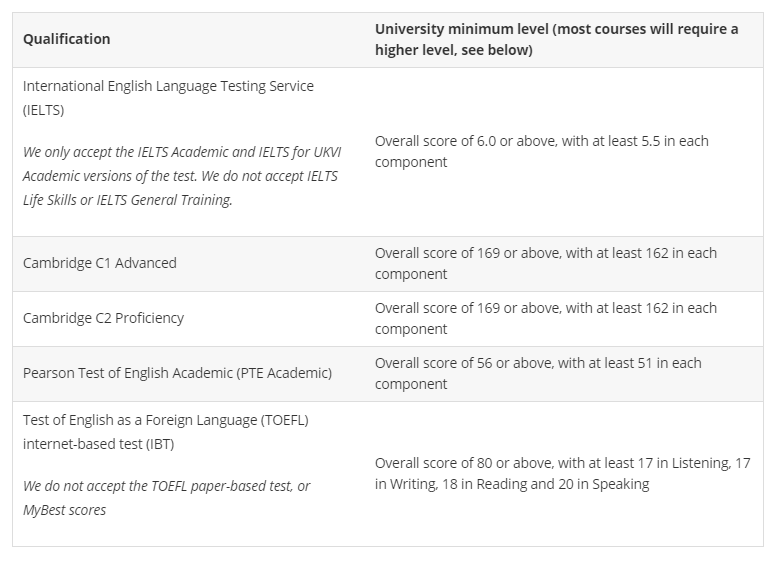
Task: Select the Cambridge C1 Advanced row label
Action: [x=100, y=263]
